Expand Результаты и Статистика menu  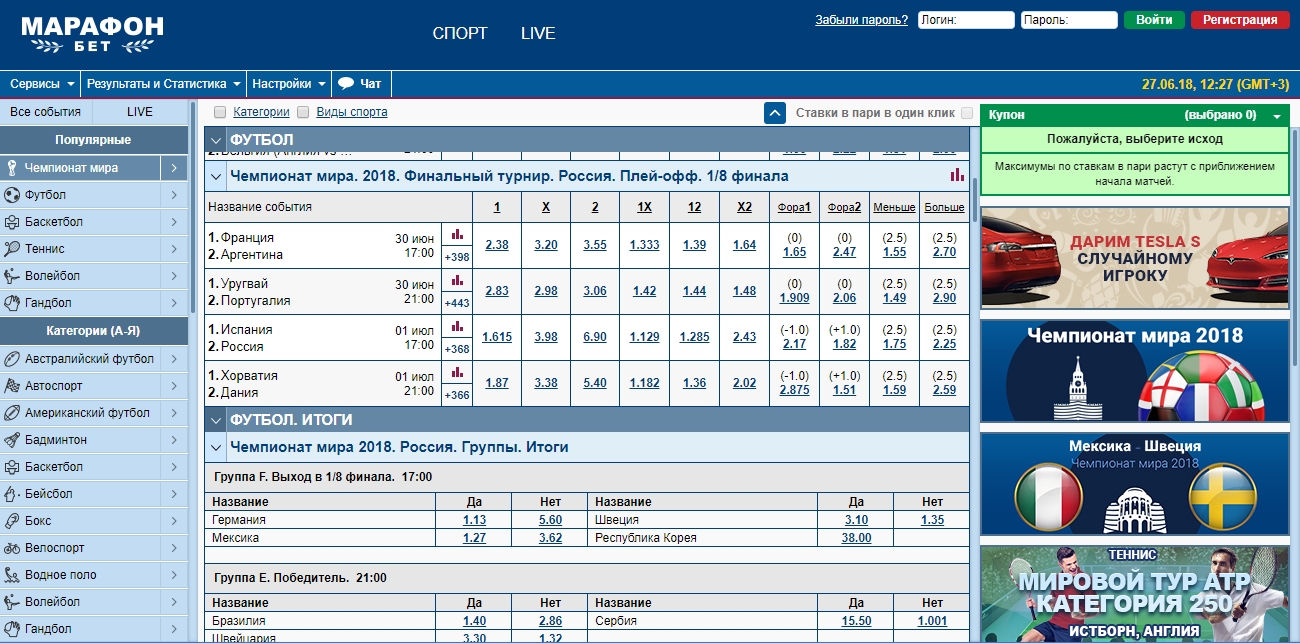click(x=163, y=84)
